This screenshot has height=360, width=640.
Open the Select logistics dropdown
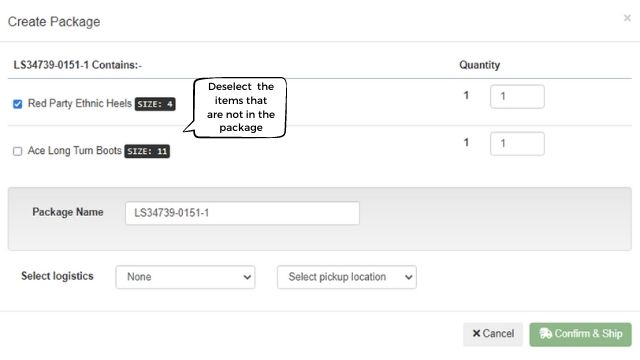(x=185, y=277)
